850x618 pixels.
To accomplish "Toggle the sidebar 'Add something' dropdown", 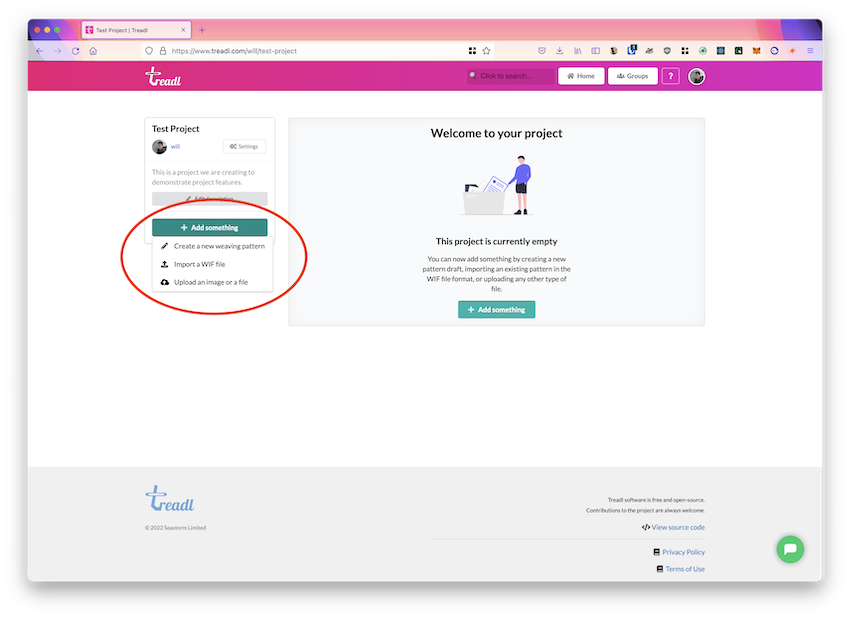I will click(210, 228).
